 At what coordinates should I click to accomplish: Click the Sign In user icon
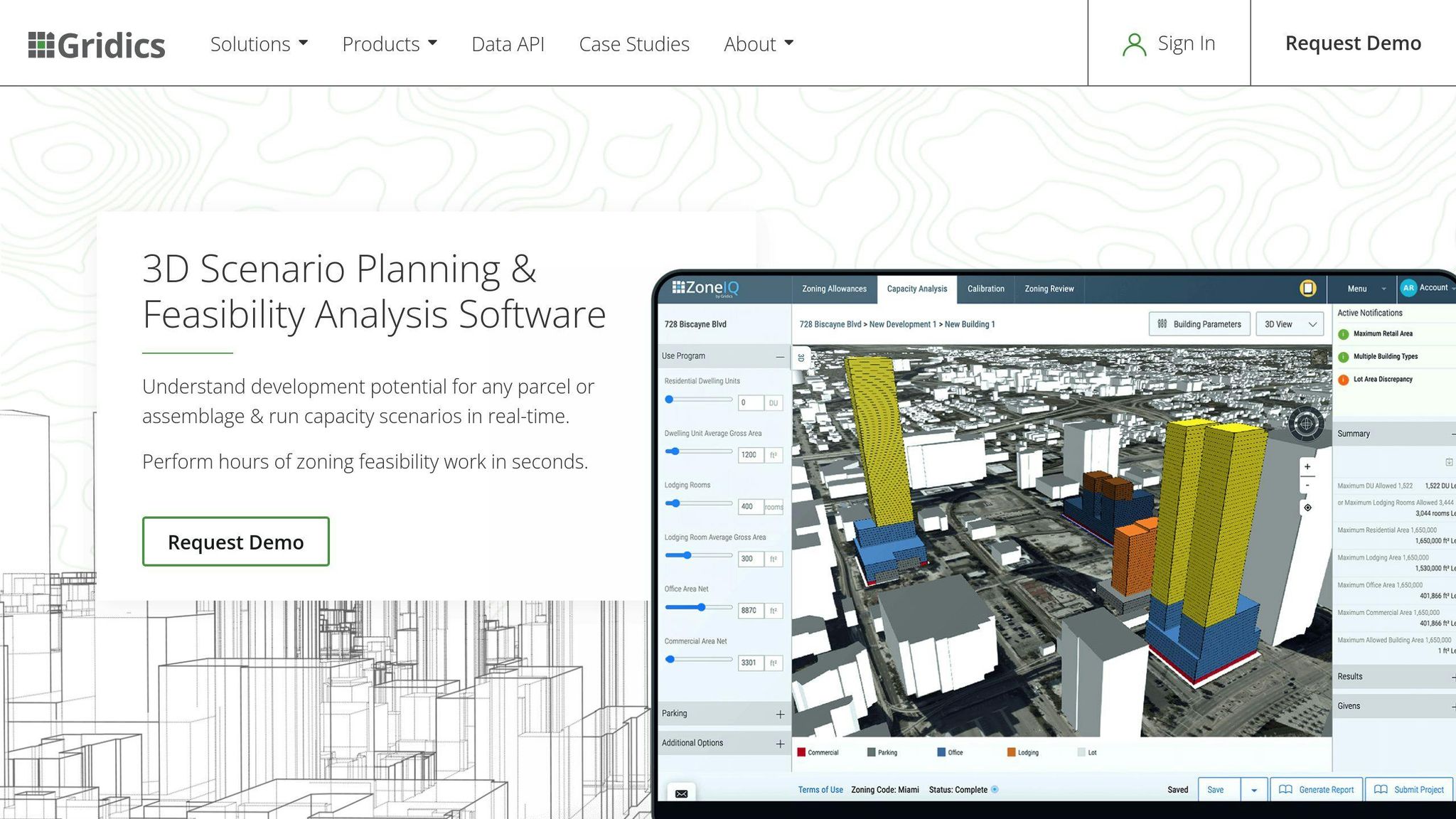tap(1134, 45)
